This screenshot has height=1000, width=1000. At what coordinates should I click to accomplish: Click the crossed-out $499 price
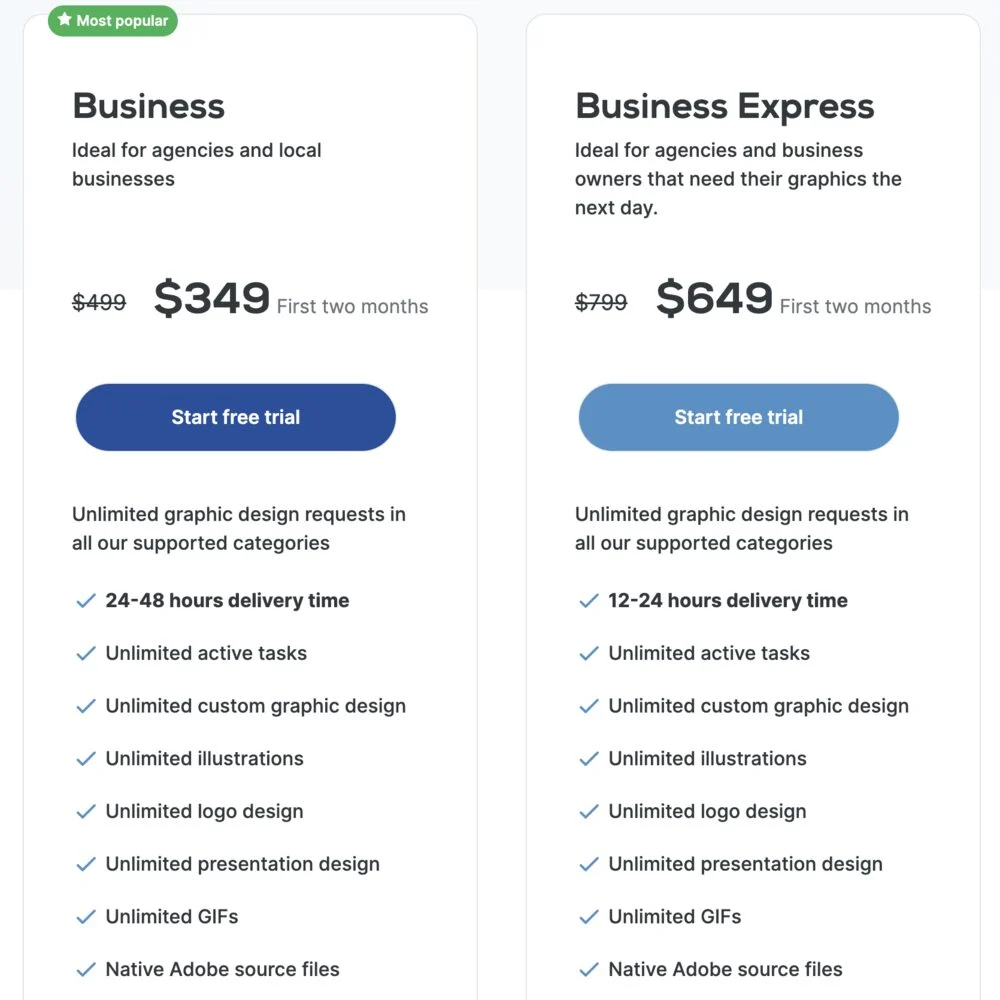pyautogui.click(x=99, y=302)
